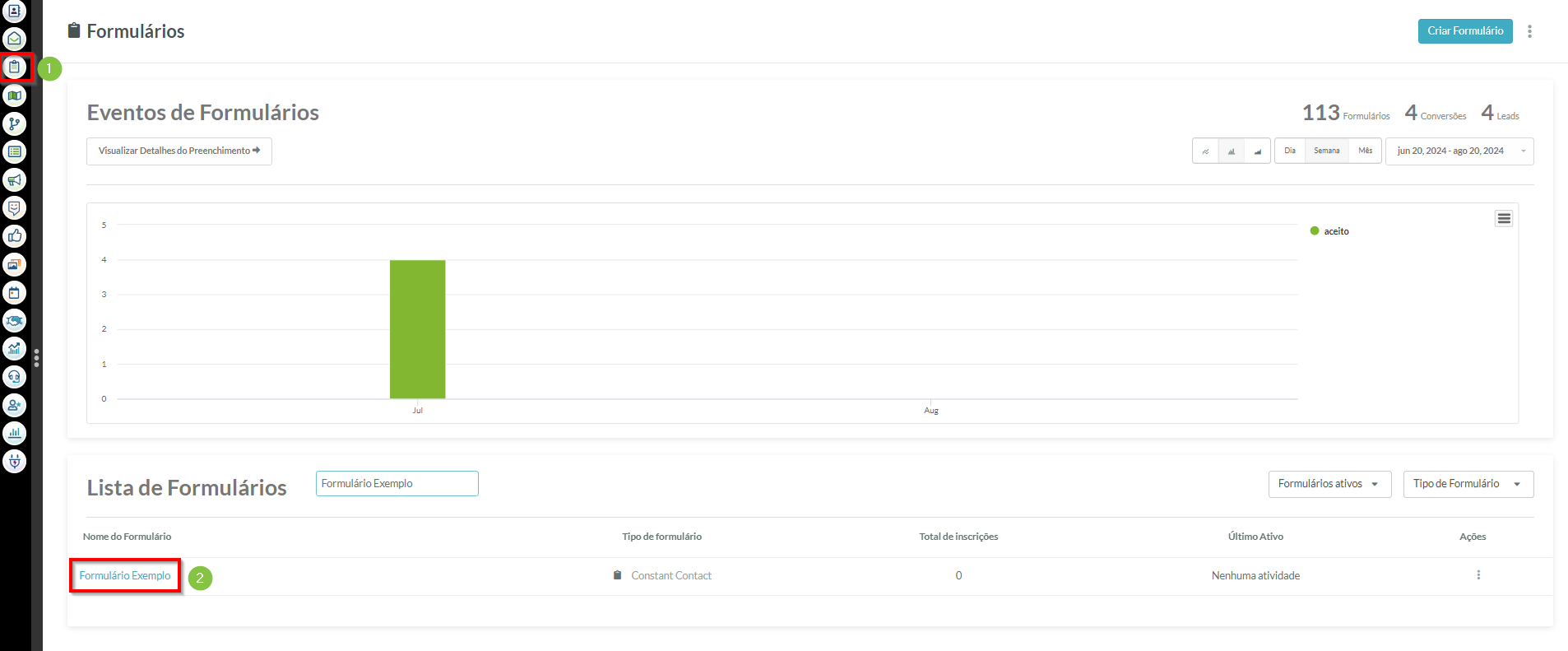Open the list icon in the sidebar
The image size is (1568, 651).
[14, 151]
